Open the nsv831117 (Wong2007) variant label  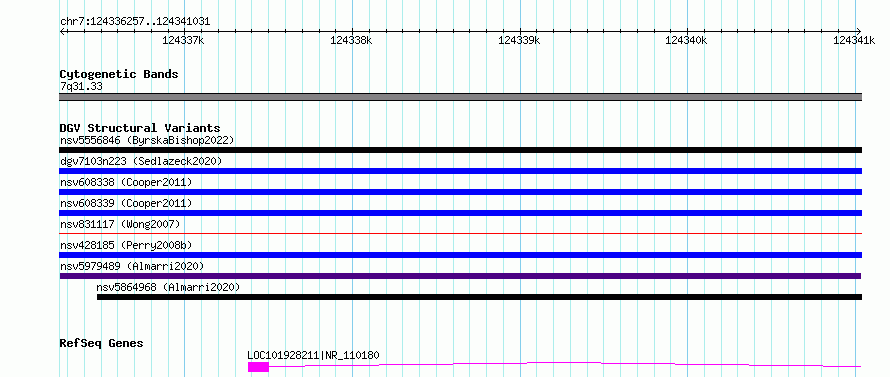point(120,224)
